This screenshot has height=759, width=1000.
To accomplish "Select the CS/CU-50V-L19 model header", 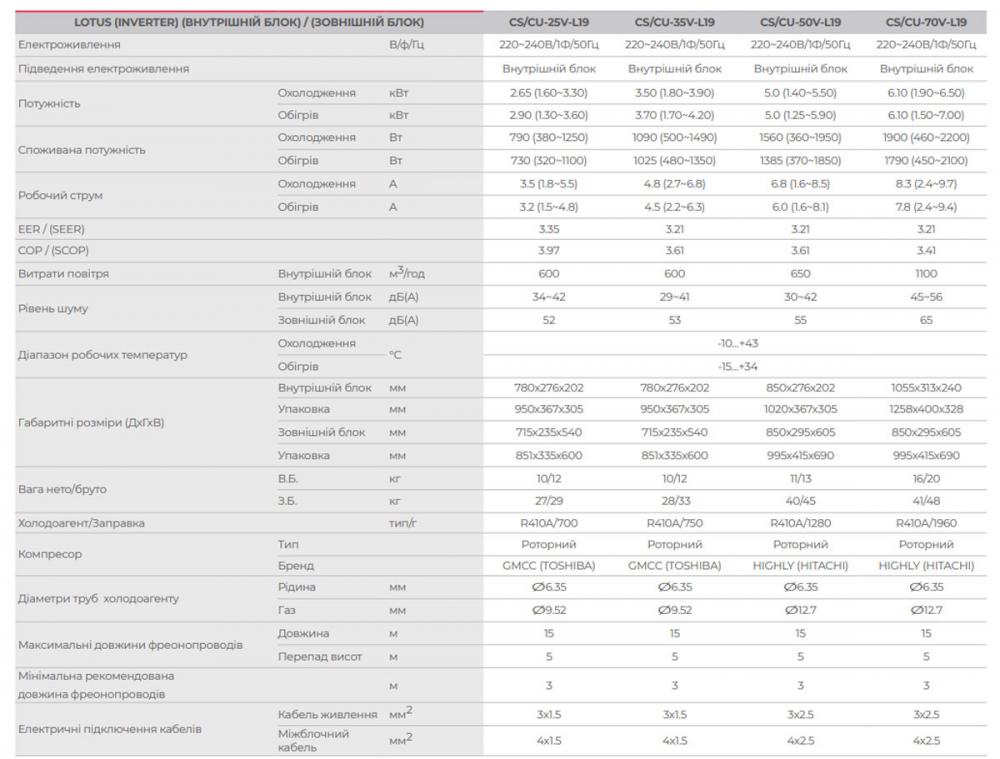I will coord(800,21).
